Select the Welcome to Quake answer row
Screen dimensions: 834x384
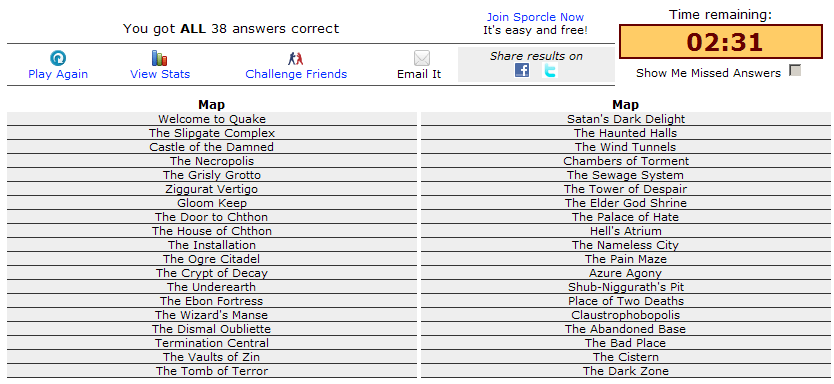(212, 119)
